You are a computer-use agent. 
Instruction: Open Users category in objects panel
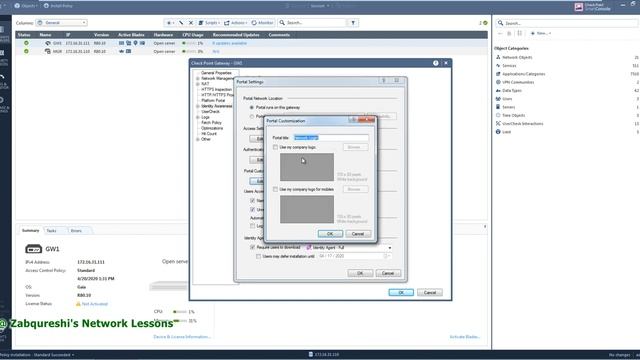point(507,99)
